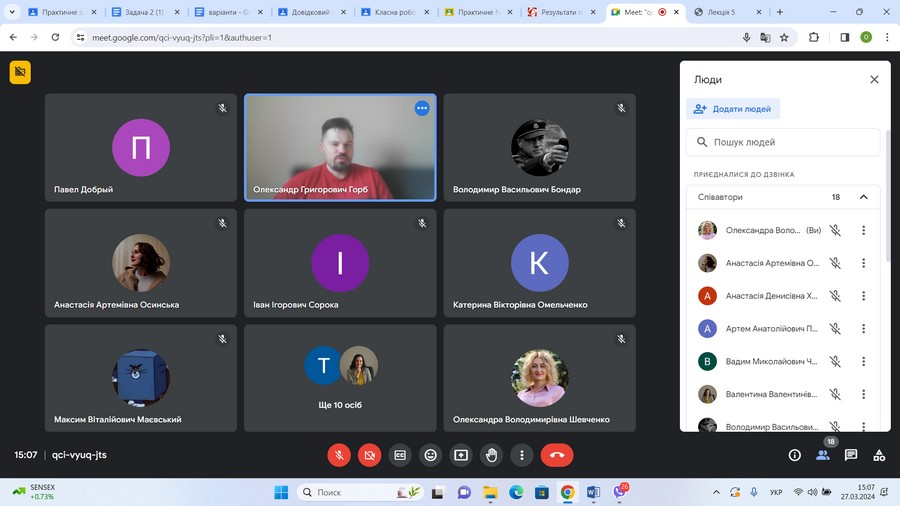The image size is (900, 506).
Task: Open options menu for Анастасія Денисівна
Action: (x=863, y=296)
